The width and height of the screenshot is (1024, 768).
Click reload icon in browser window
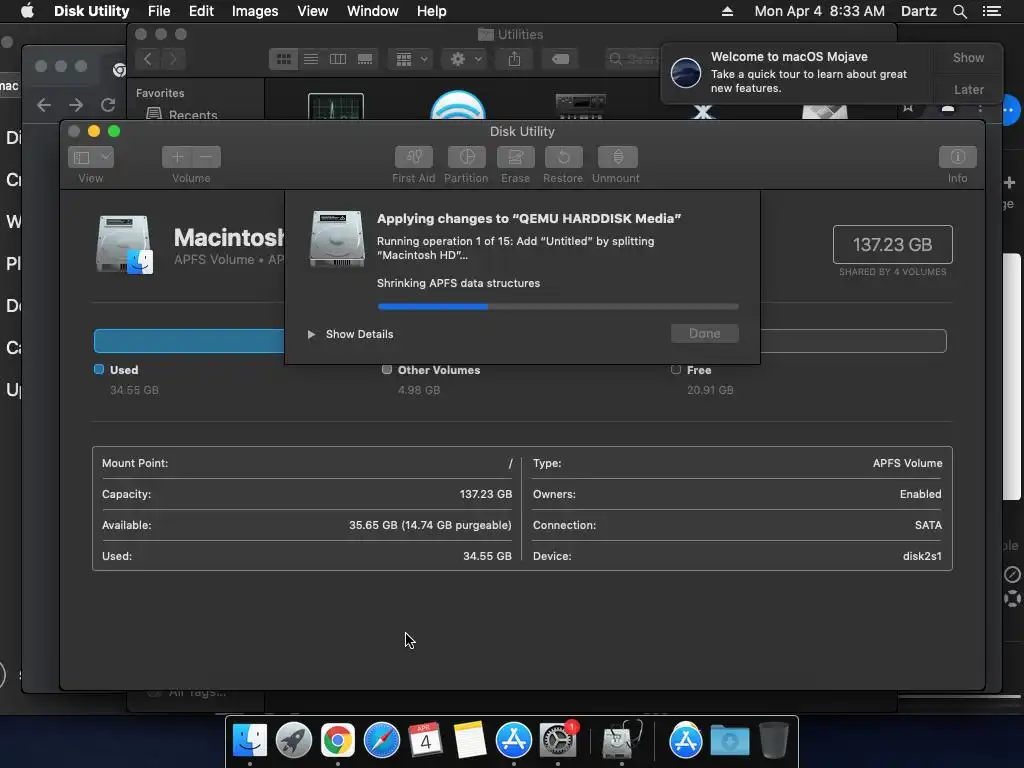[x=108, y=104]
